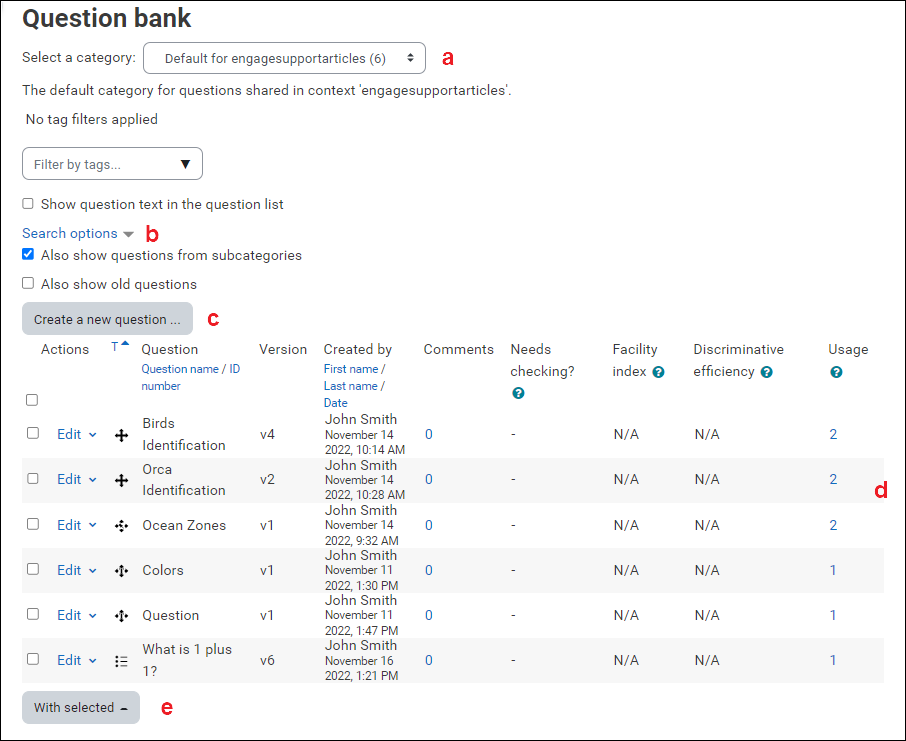Open Filter by tags dropdown
Screen dimensions: 906x741
(x=112, y=164)
